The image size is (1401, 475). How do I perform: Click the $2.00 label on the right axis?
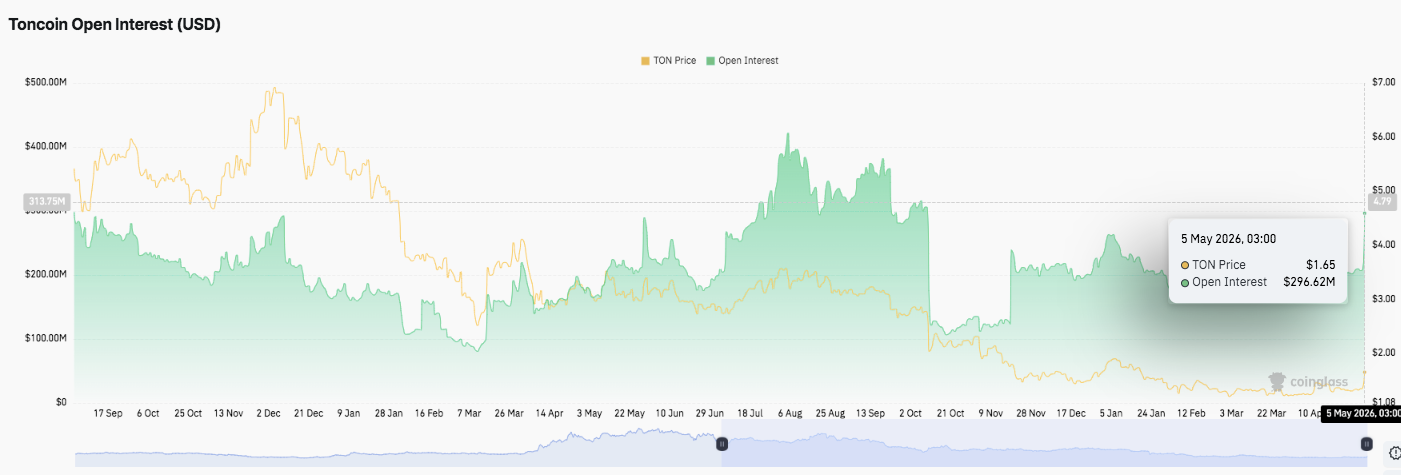pos(1385,352)
